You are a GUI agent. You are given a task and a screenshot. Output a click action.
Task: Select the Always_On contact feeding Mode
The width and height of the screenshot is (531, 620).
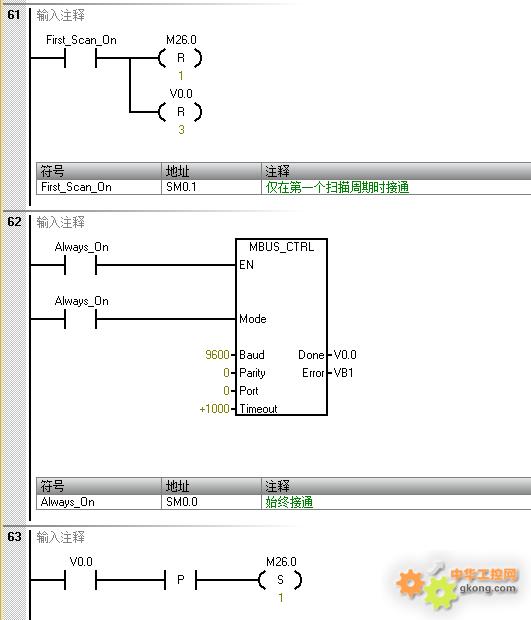click(x=81, y=319)
